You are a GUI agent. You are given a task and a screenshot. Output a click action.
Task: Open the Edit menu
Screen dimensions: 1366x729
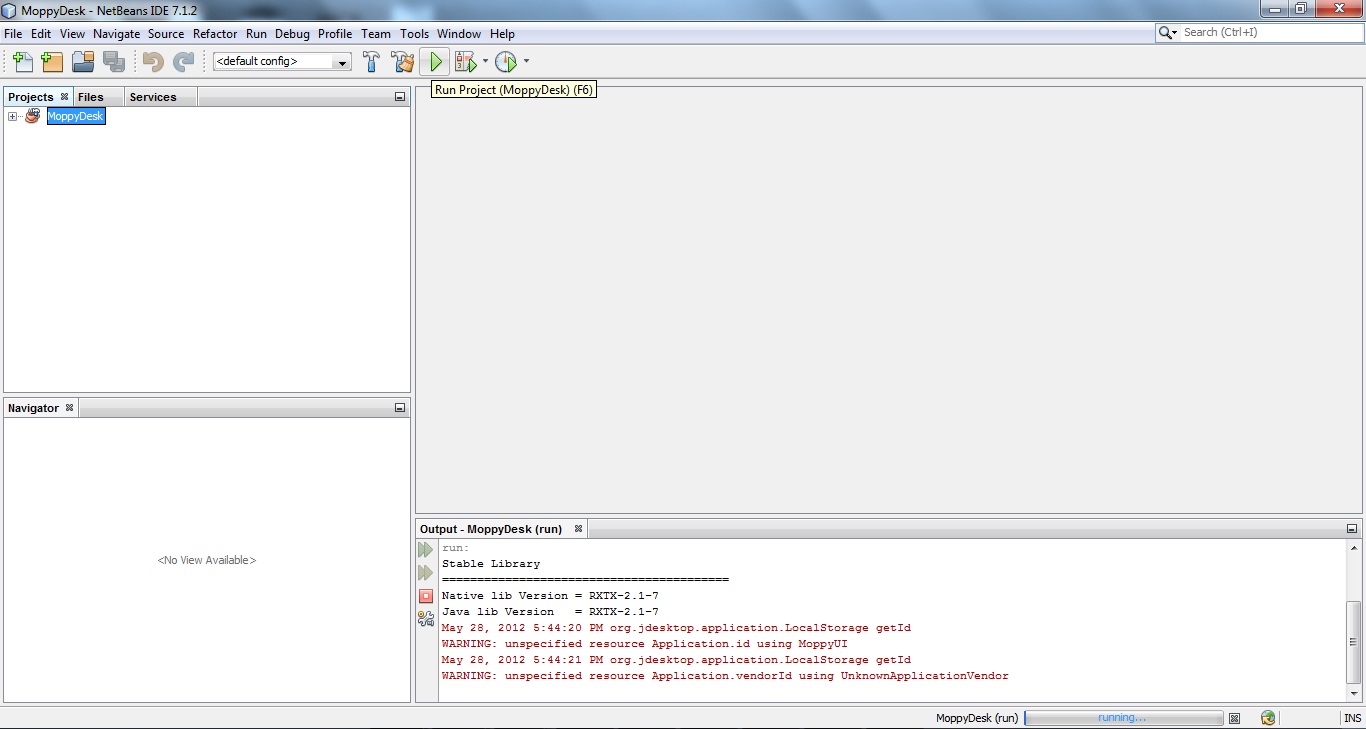(x=41, y=34)
